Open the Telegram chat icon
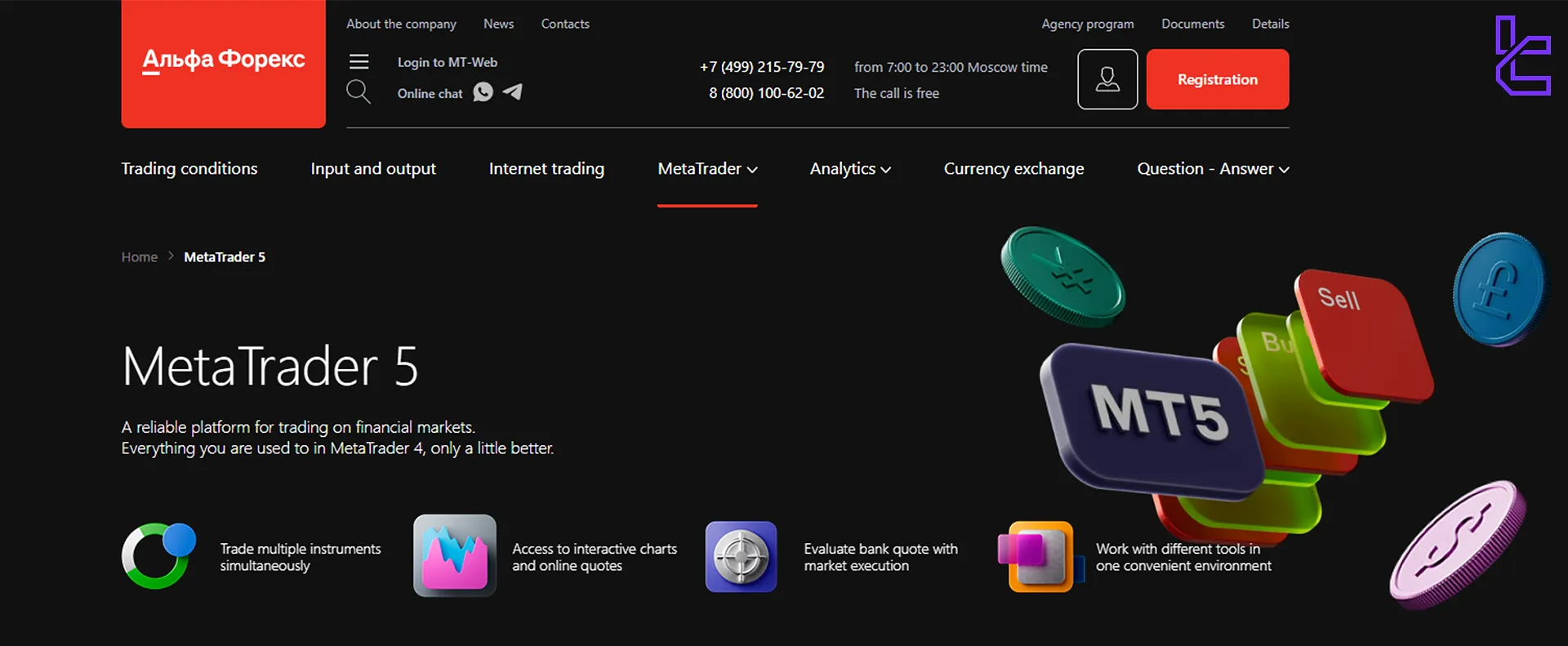The width and height of the screenshot is (1568, 646). (513, 91)
